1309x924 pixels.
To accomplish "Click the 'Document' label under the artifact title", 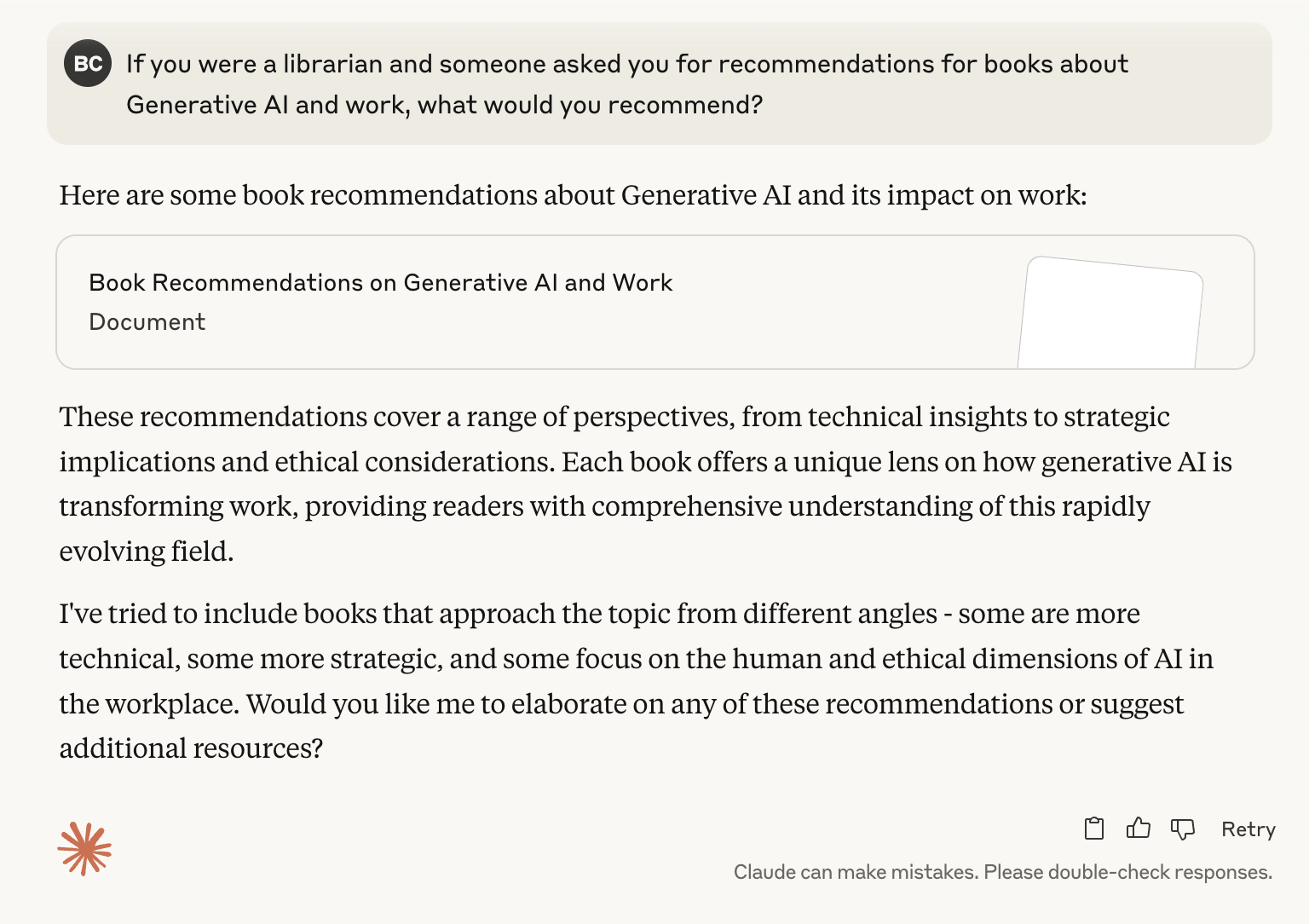I will [147, 322].
